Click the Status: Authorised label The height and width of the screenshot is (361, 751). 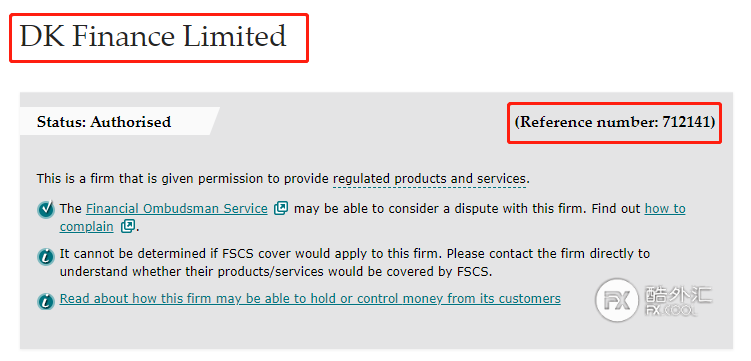pyautogui.click(x=104, y=122)
